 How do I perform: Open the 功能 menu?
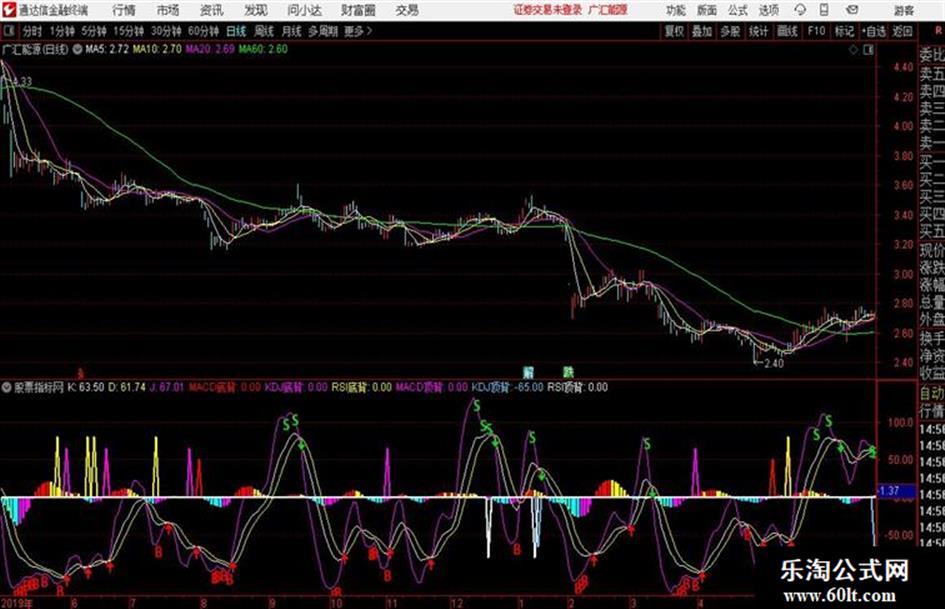pos(676,10)
